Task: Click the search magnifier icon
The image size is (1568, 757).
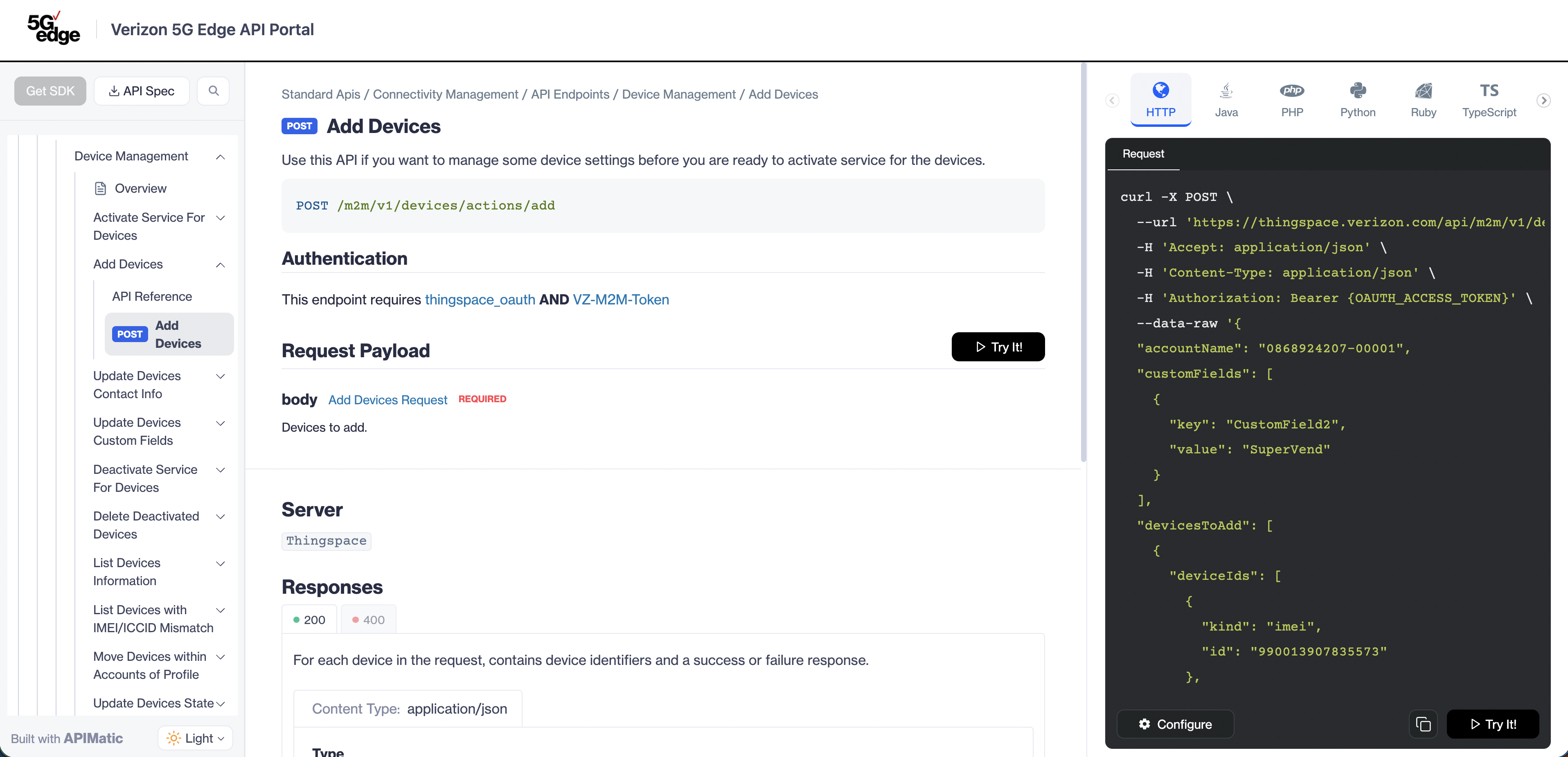Action: click(213, 91)
